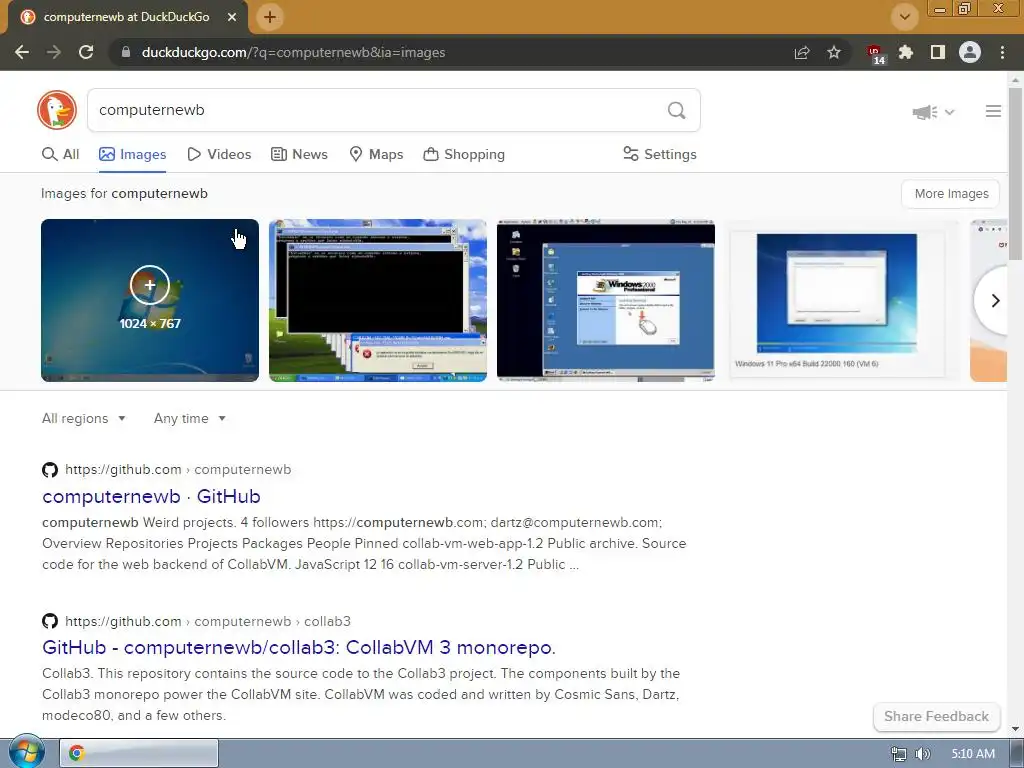Open the News tab
The width and height of the screenshot is (1024, 768).
click(299, 154)
